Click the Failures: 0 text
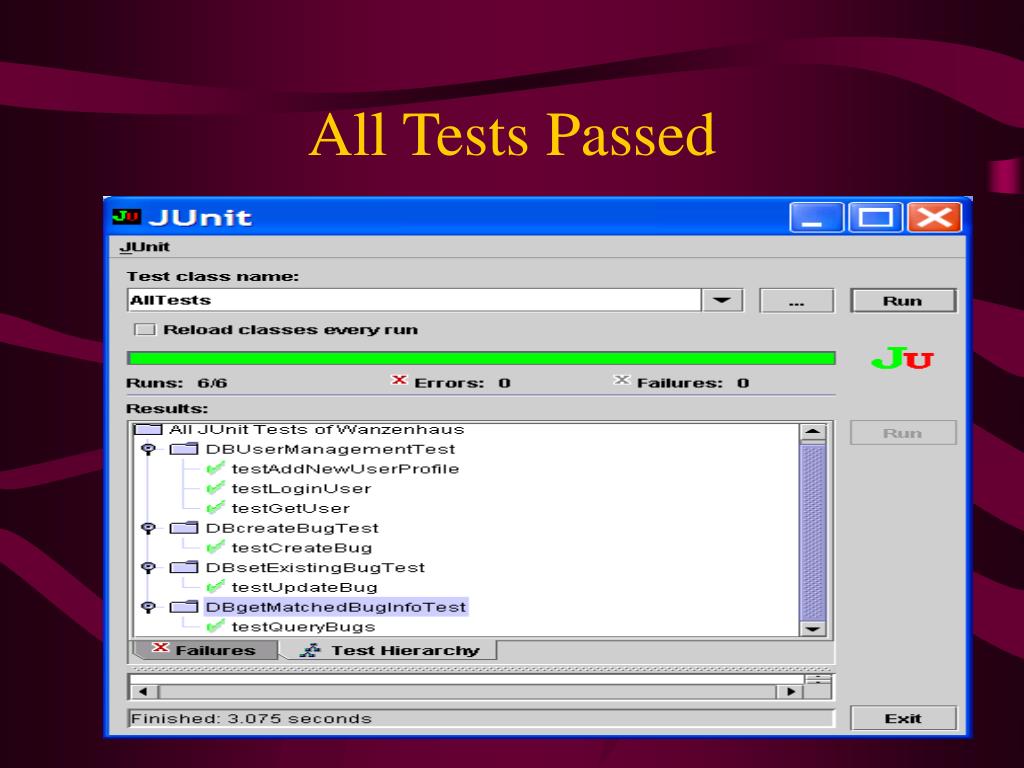The width and height of the screenshot is (1024, 768). (x=692, y=383)
